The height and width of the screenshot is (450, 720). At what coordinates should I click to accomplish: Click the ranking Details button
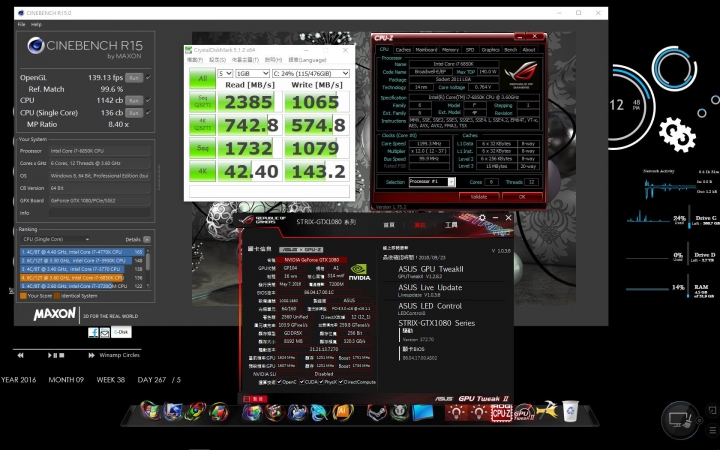pos(146,239)
